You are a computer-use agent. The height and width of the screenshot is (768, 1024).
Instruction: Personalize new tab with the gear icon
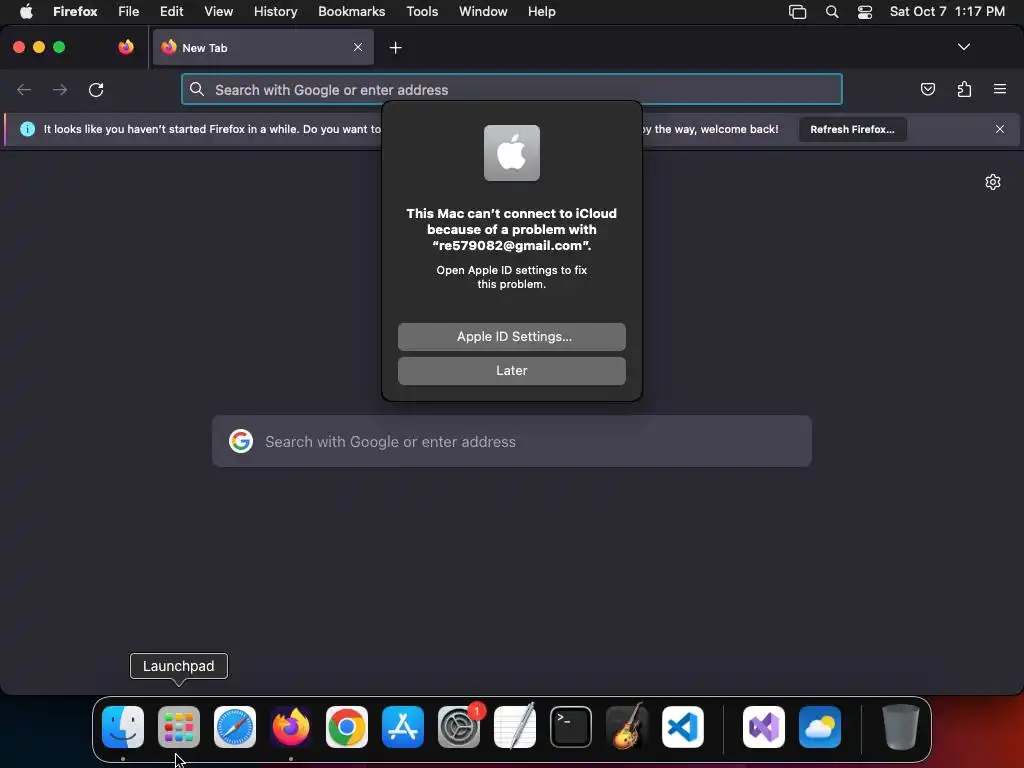993,182
